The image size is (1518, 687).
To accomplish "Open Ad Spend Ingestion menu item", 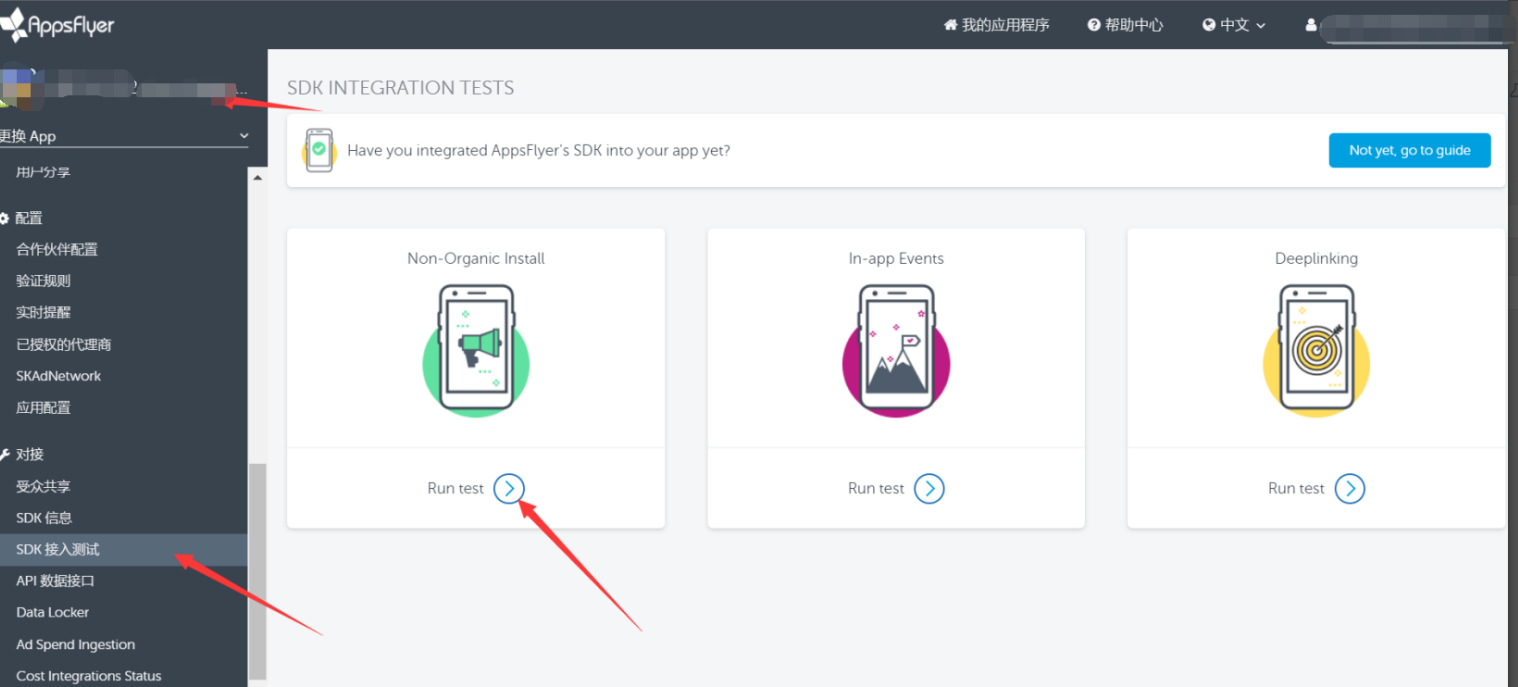I will [x=76, y=645].
